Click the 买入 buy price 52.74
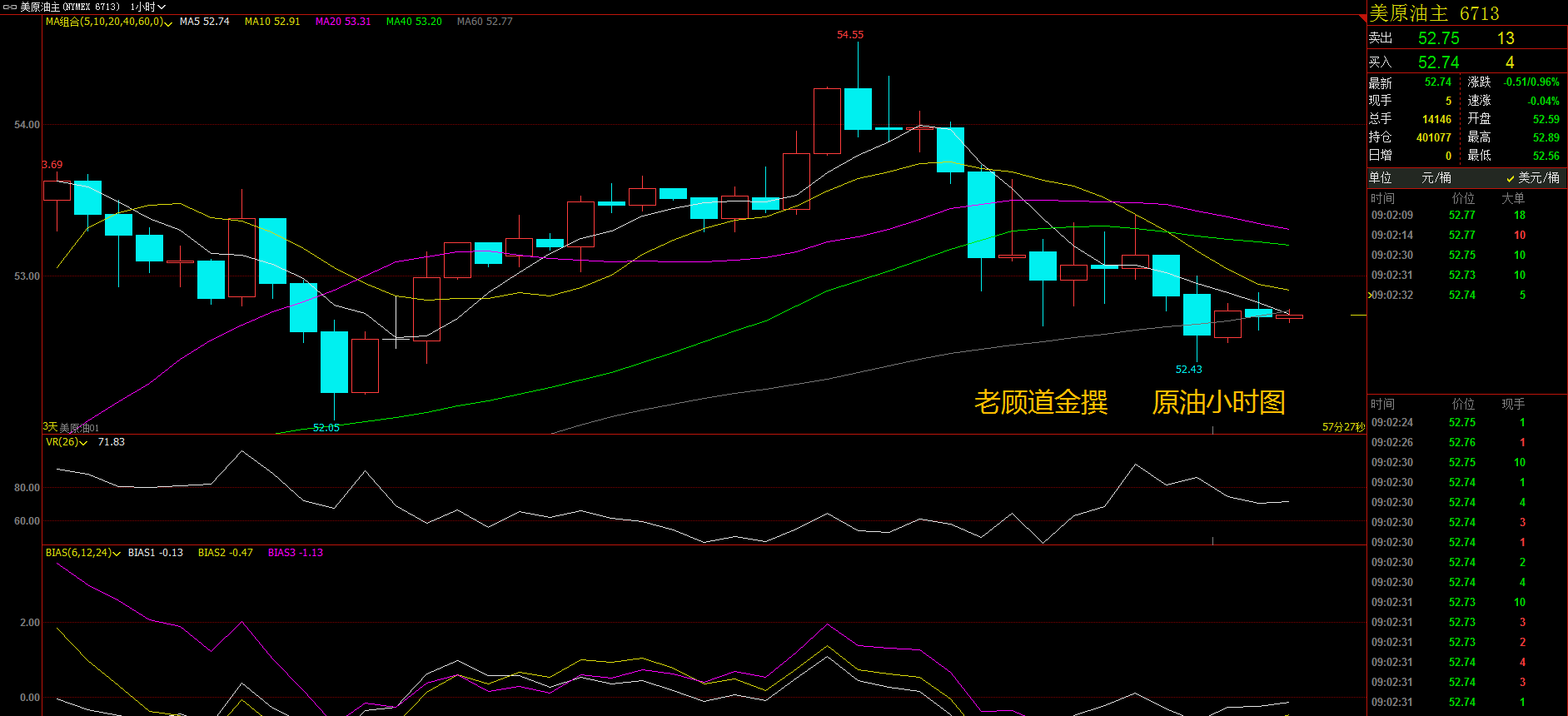The image size is (1568, 716). pos(1438,62)
